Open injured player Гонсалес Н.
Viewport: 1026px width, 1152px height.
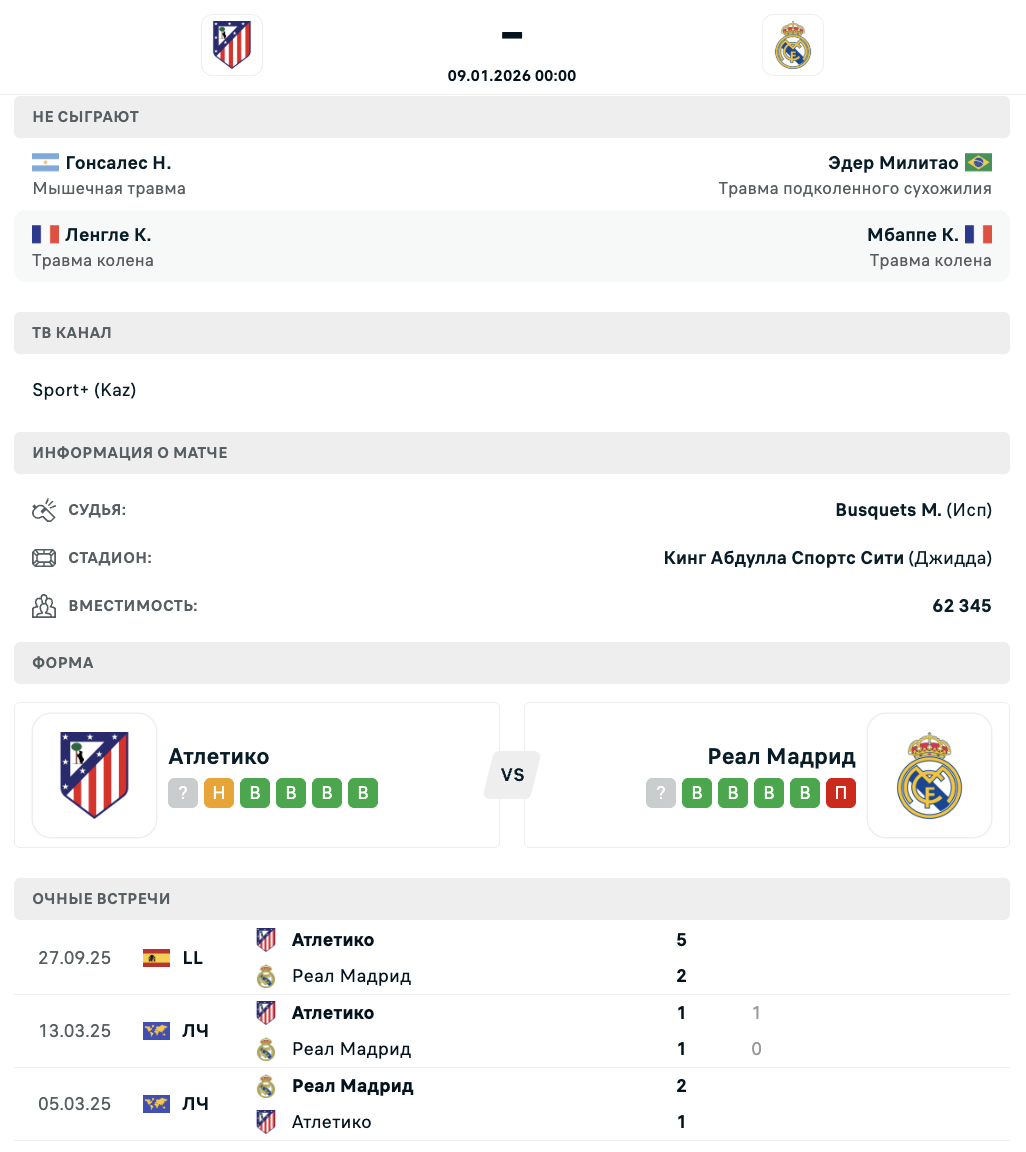click(x=118, y=163)
